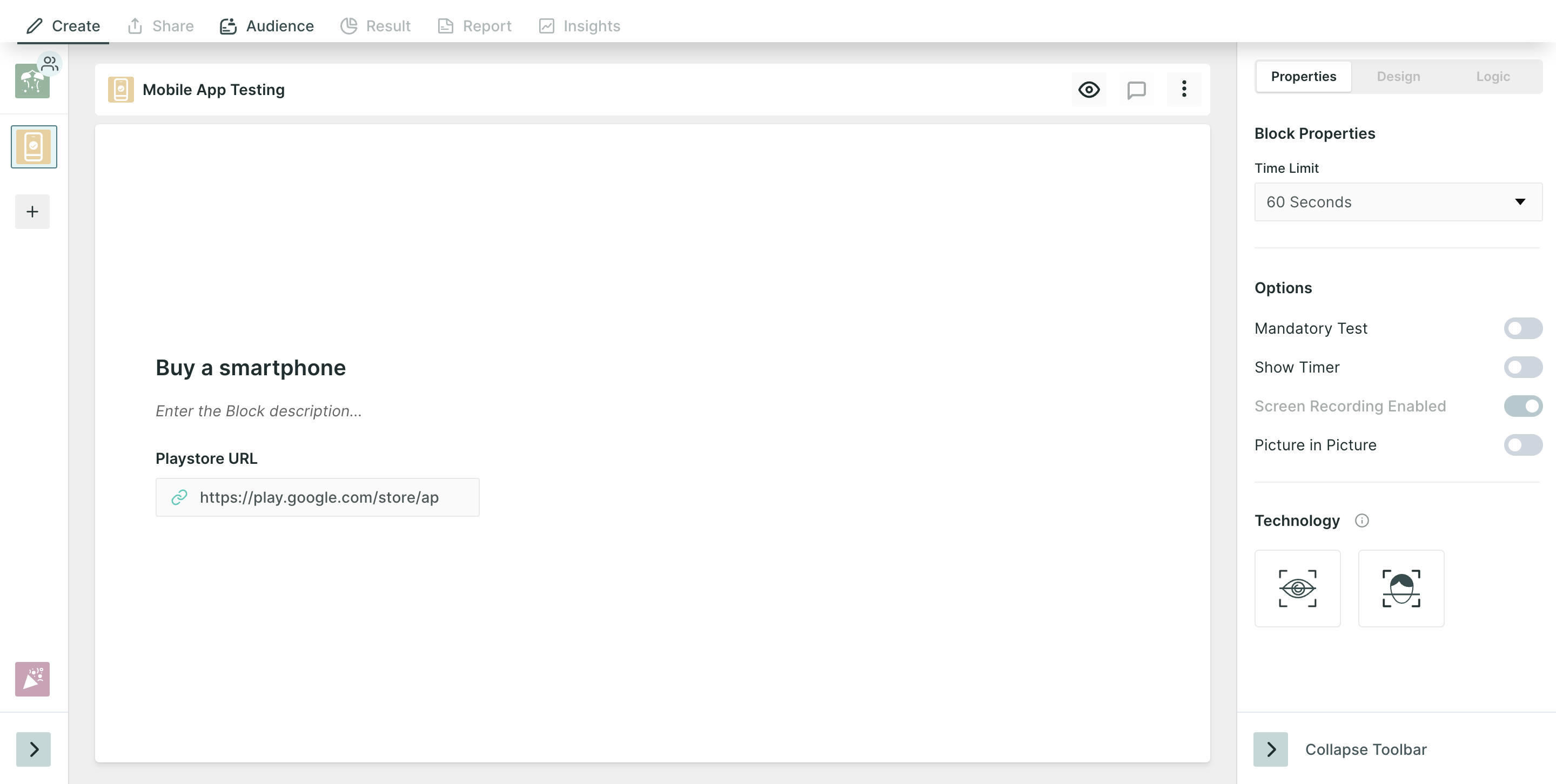Click the Block Properties heading
The height and width of the screenshot is (784, 1556).
pyautogui.click(x=1314, y=133)
